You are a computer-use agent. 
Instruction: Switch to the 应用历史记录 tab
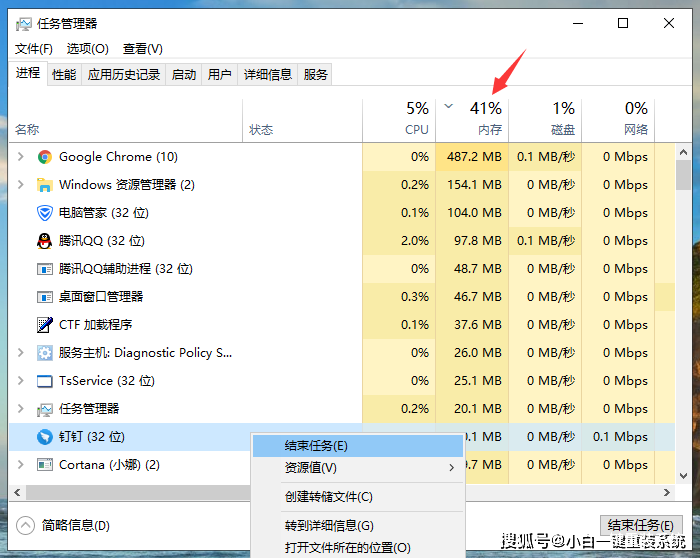(124, 75)
